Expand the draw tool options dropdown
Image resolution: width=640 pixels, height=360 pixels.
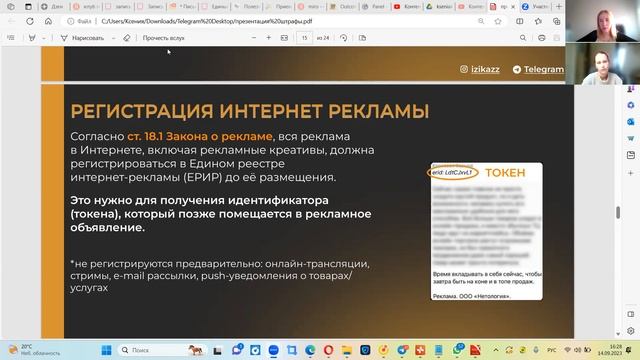(113, 38)
